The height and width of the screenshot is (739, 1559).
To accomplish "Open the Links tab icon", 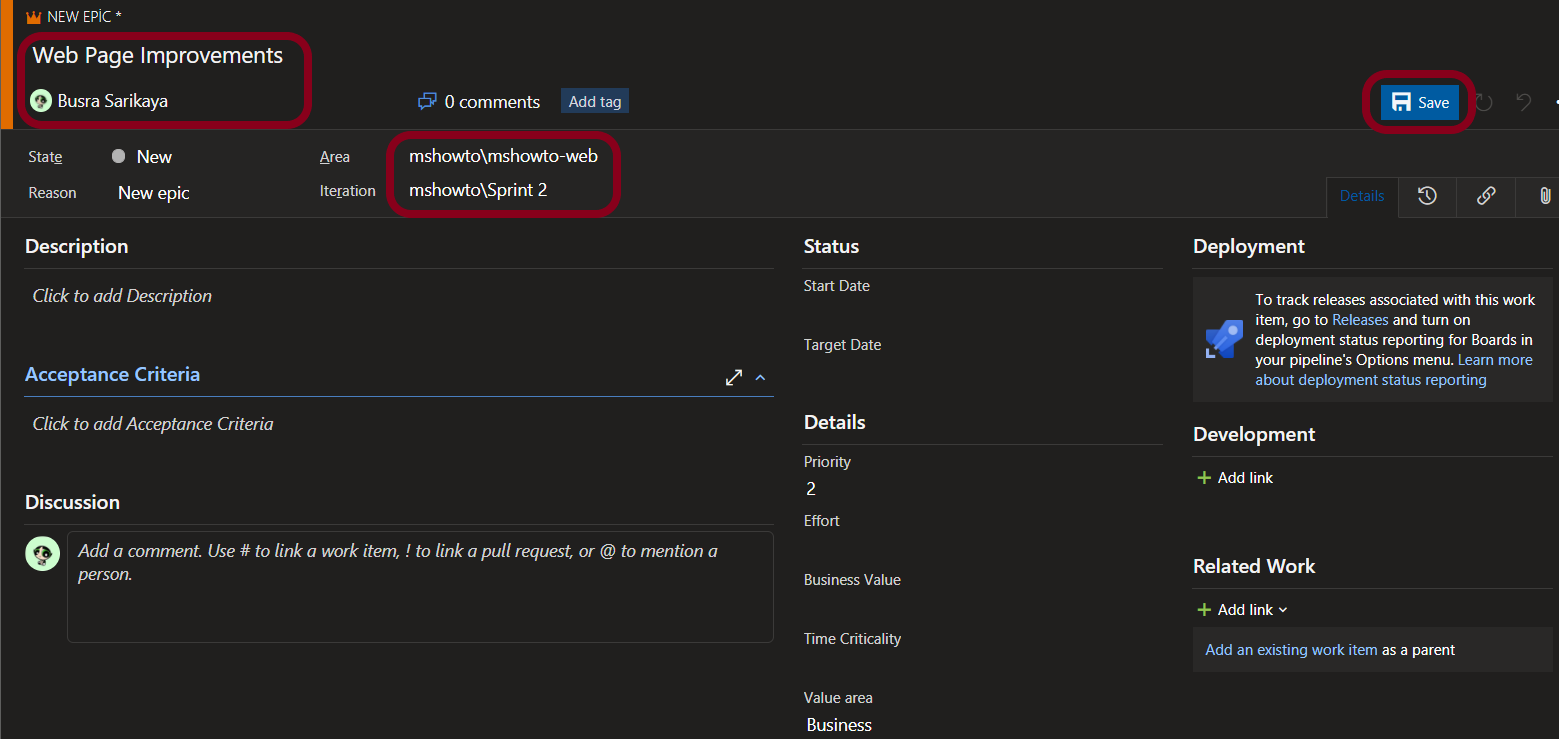I will tap(1486, 196).
